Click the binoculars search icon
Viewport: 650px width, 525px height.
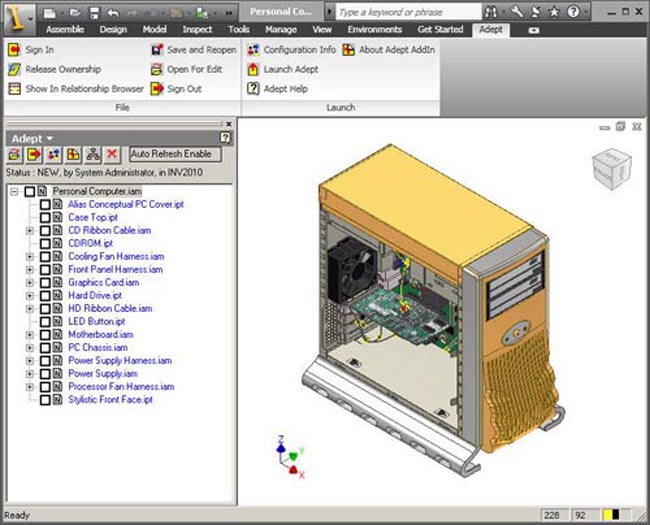(491, 12)
